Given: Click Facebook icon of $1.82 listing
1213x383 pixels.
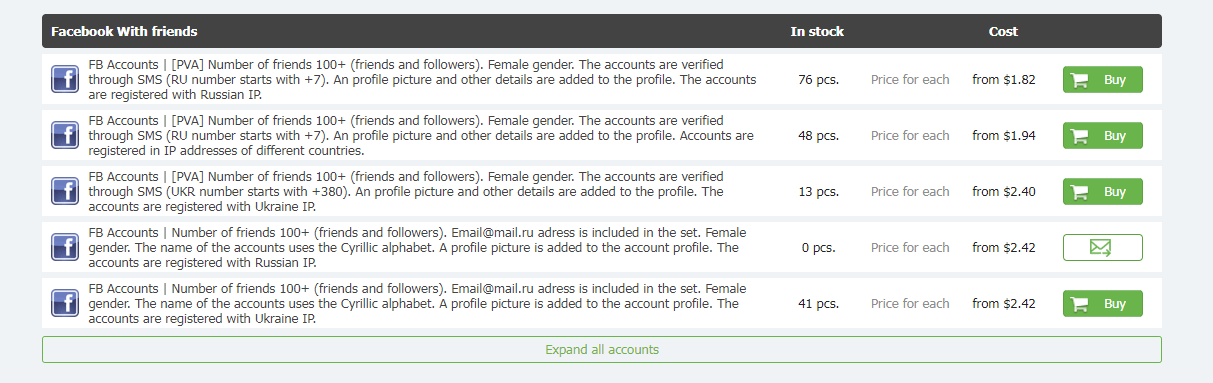Looking at the screenshot, I should (65, 80).
